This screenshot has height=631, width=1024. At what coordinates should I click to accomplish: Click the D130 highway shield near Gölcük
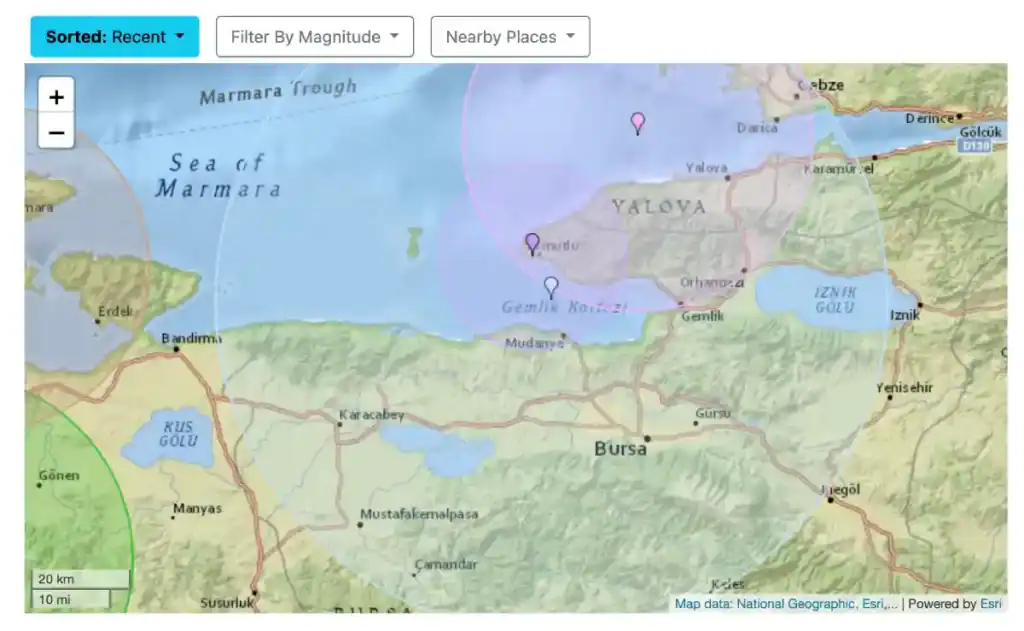click(x=972, y=145)
